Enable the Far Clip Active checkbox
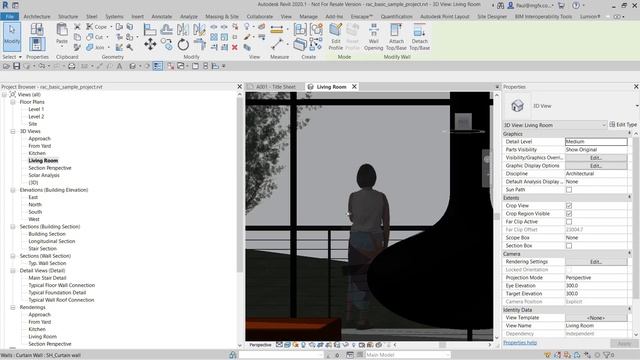The width and height of the screenshot is (640, 360). [569, 222]
